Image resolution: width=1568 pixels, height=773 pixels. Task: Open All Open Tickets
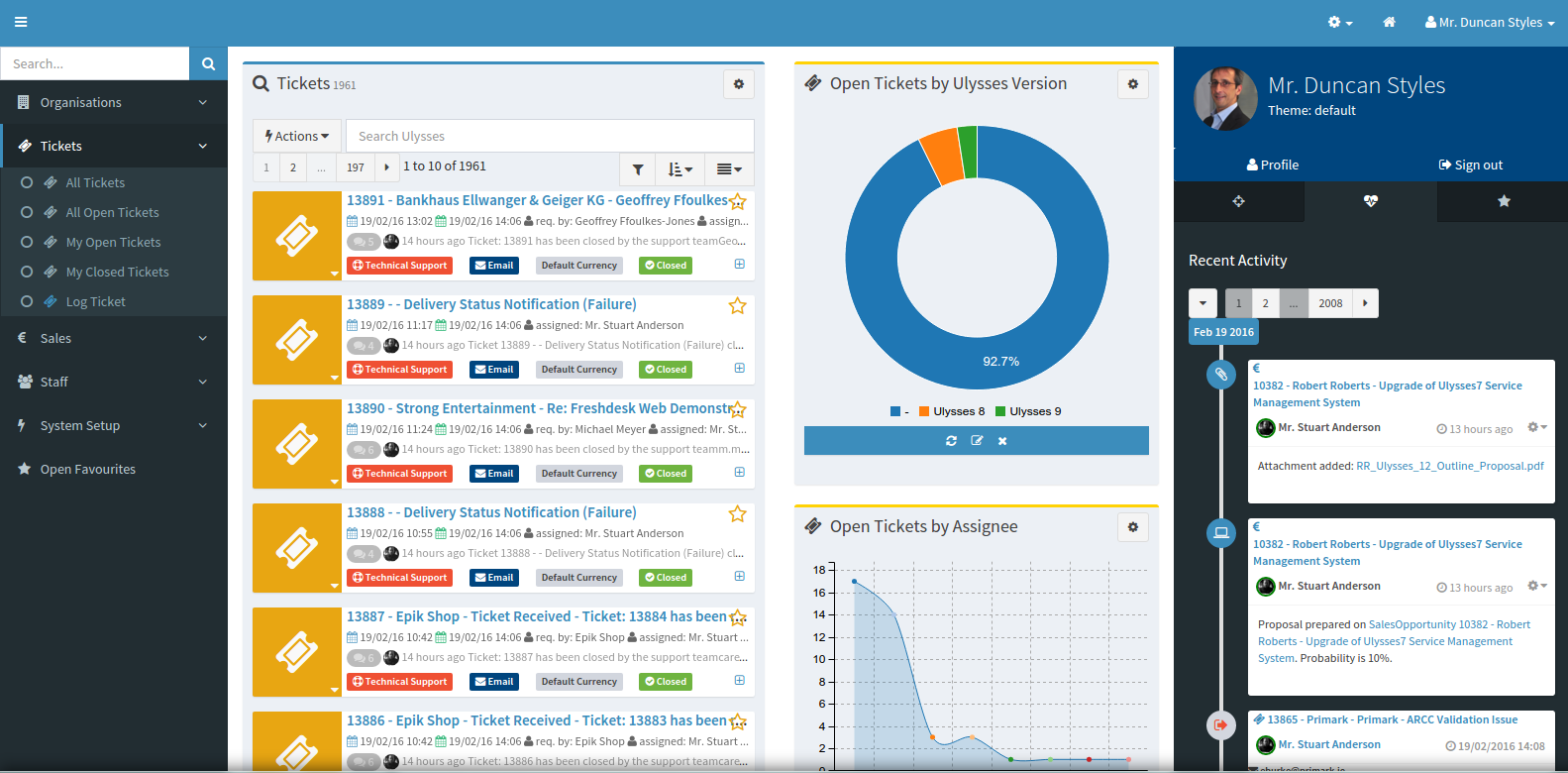click(112, 212)
